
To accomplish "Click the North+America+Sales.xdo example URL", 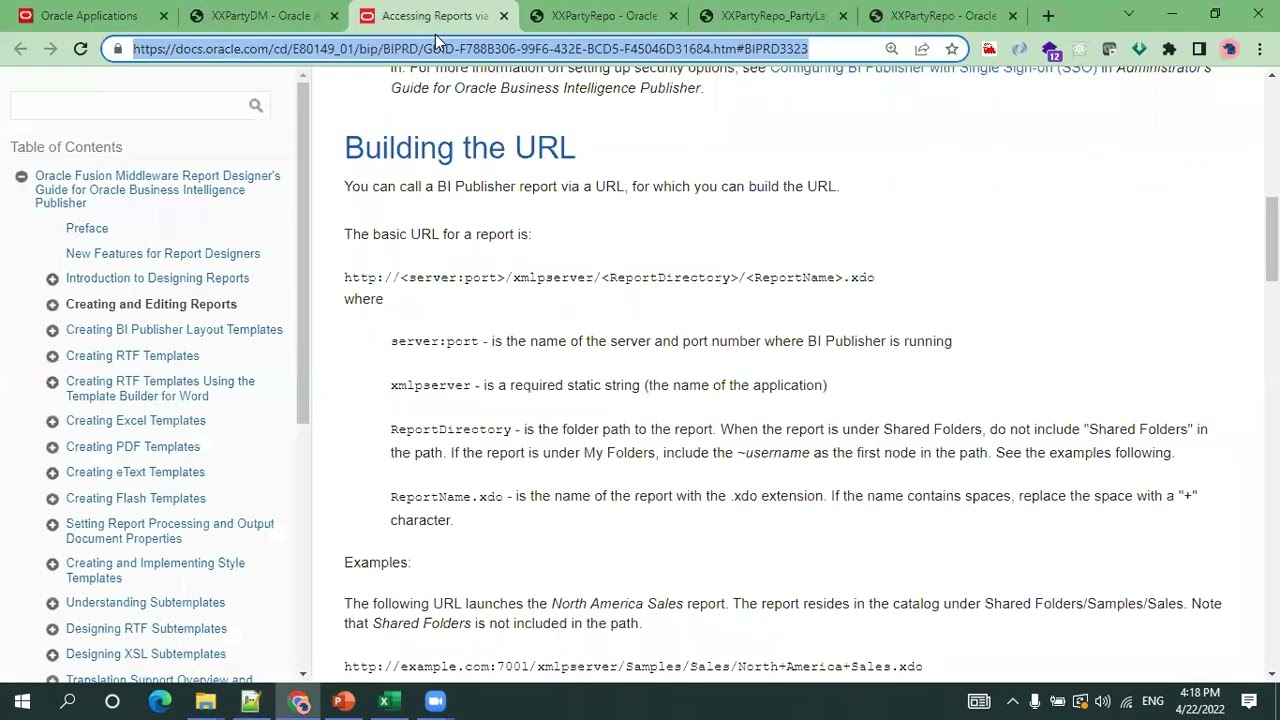I will tap(633, 667).
